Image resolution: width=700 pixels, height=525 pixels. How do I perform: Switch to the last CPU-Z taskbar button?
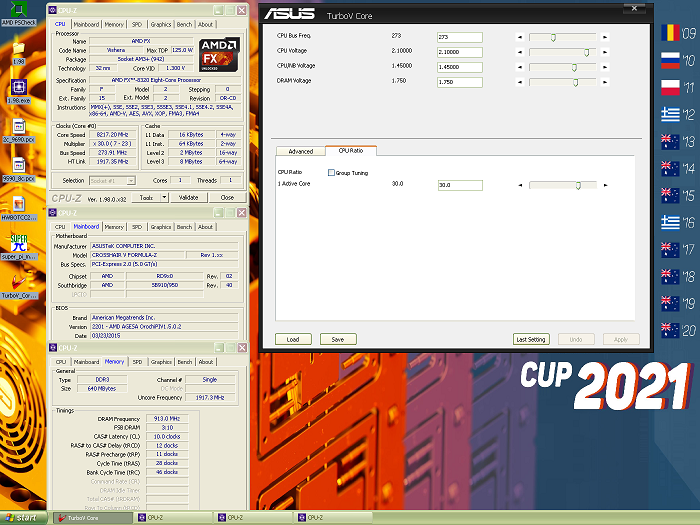click(x=333, y=518)
